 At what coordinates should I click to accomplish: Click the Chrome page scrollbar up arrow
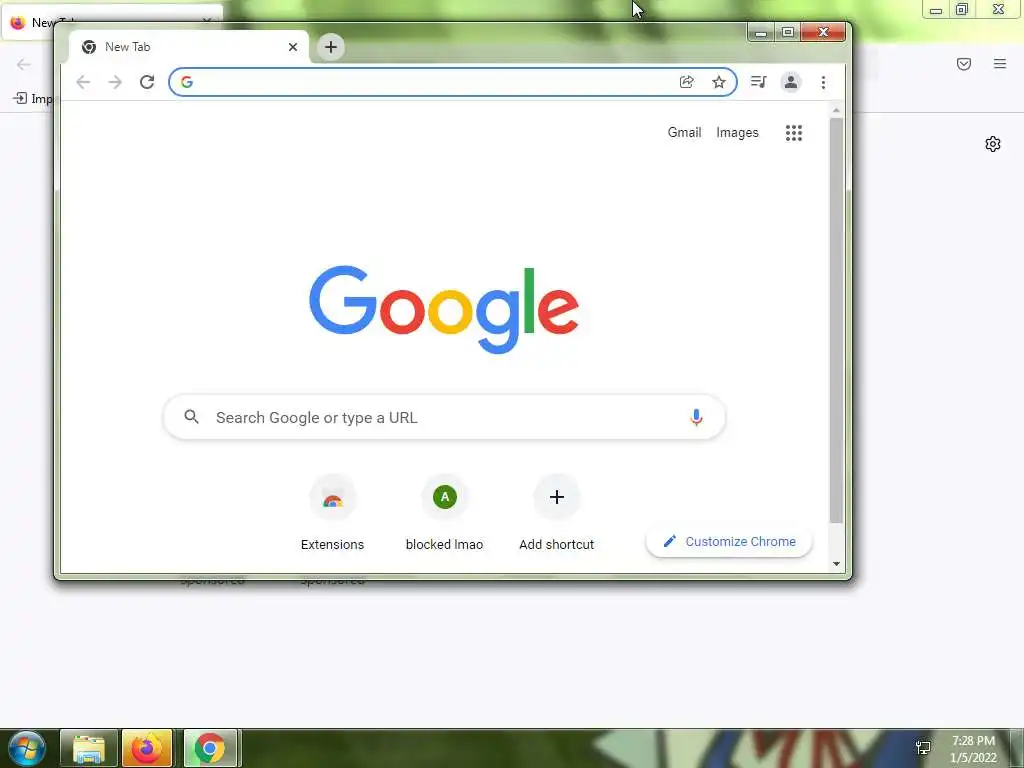point(837,110)
